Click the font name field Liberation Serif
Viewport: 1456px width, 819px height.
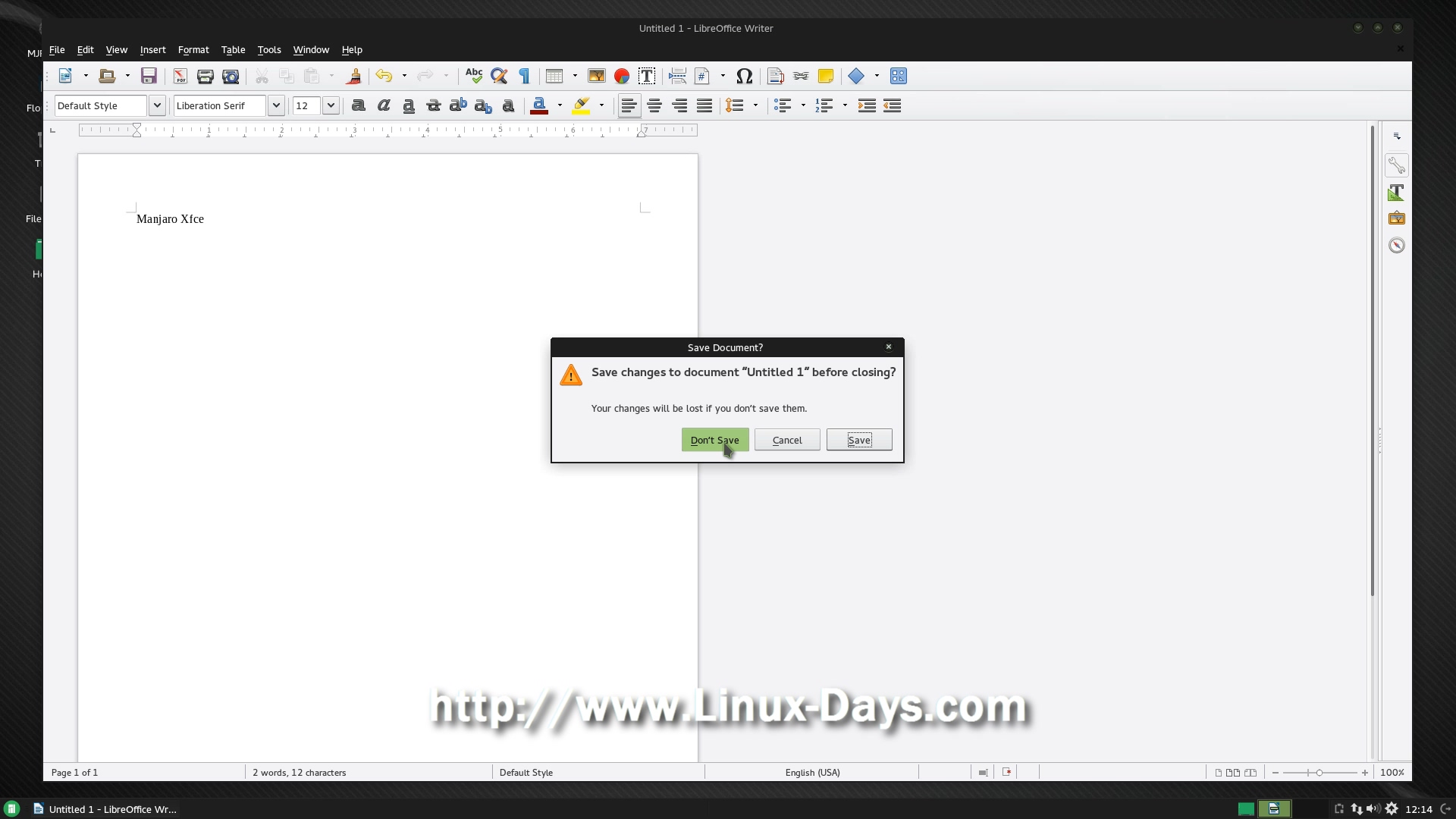219,106
